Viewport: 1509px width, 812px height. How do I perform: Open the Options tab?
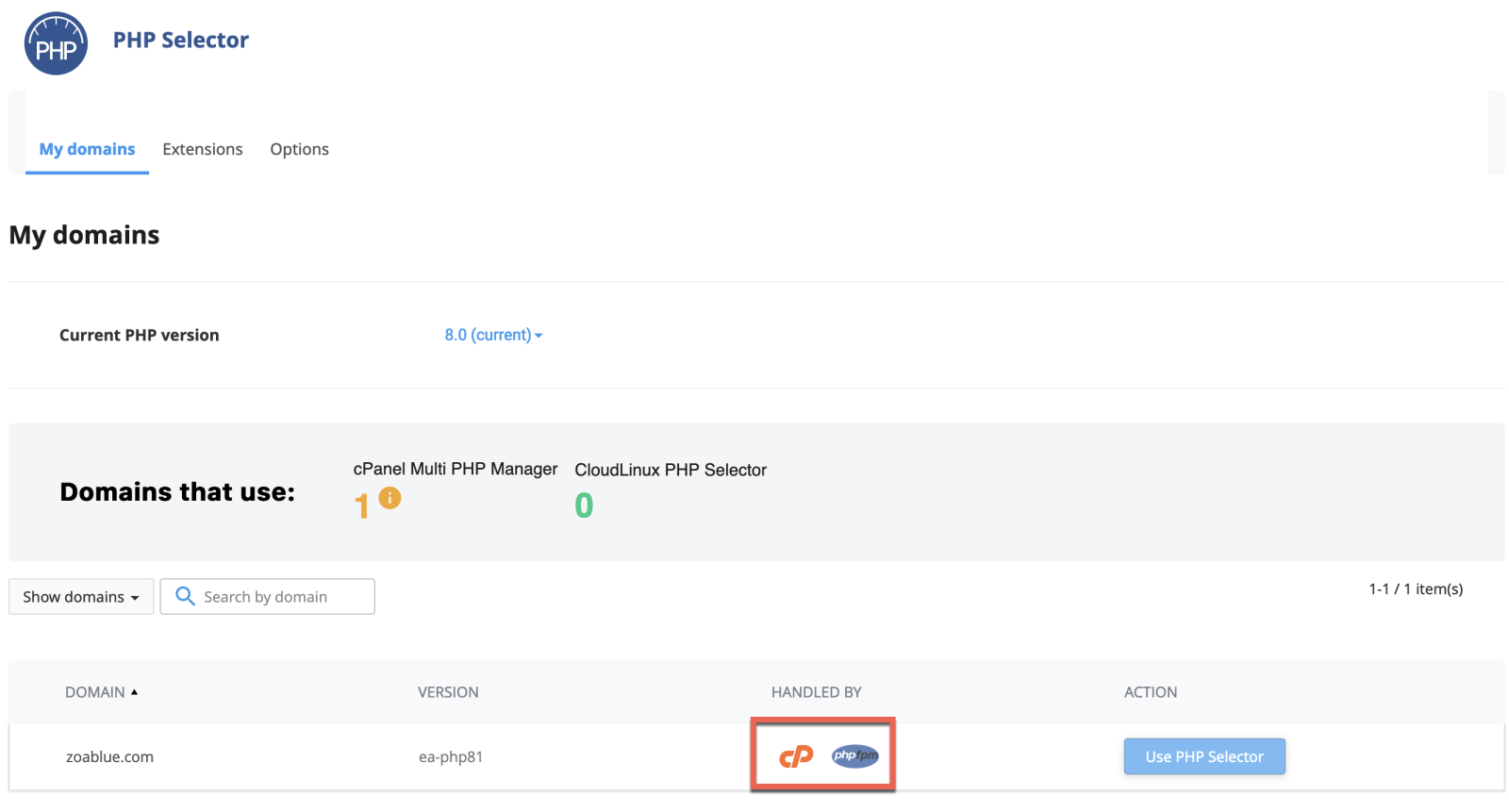point(299,149)
